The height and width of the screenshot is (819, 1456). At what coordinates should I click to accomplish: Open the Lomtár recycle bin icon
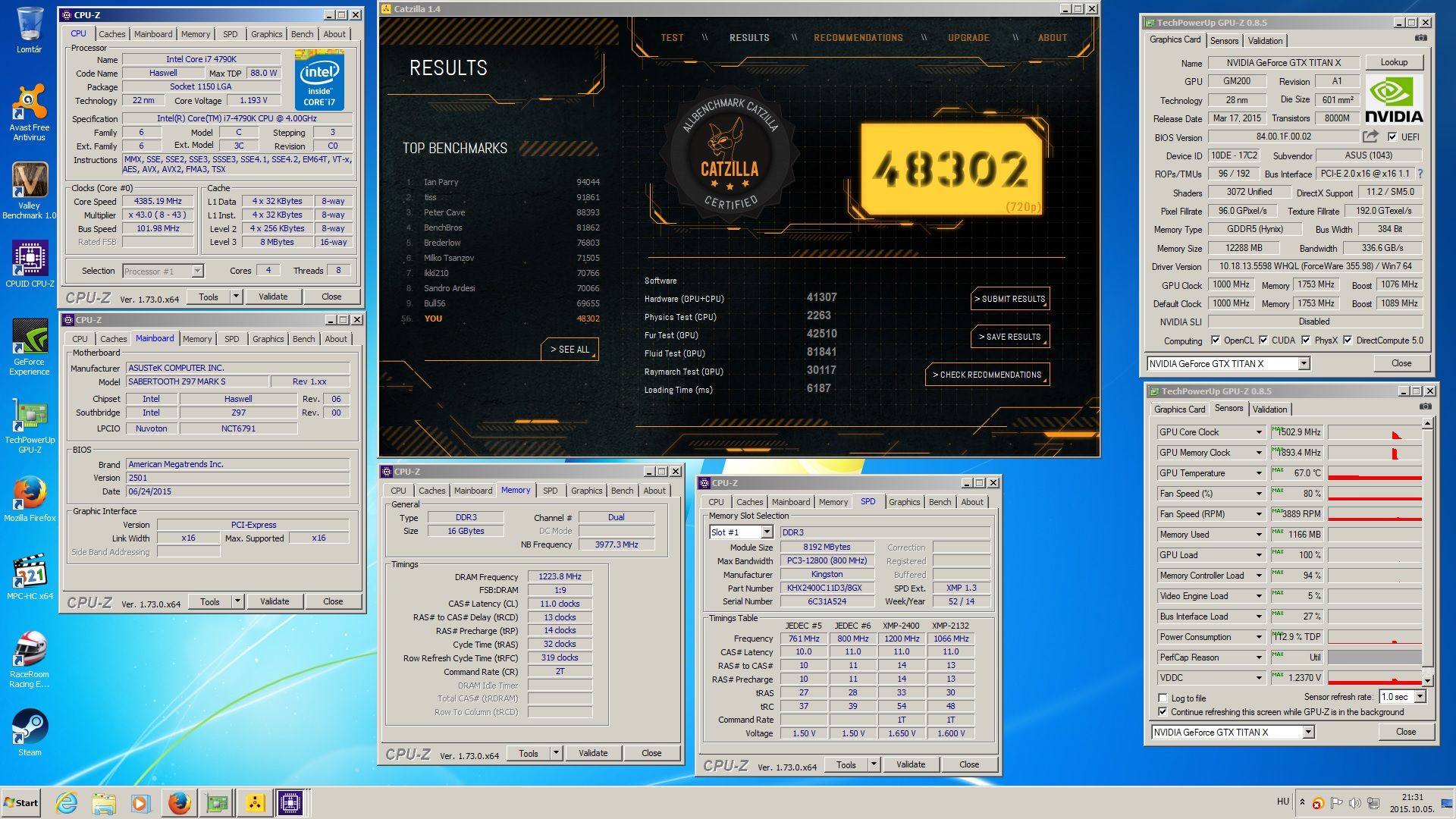pyautogui.click(x=29, y=30)
